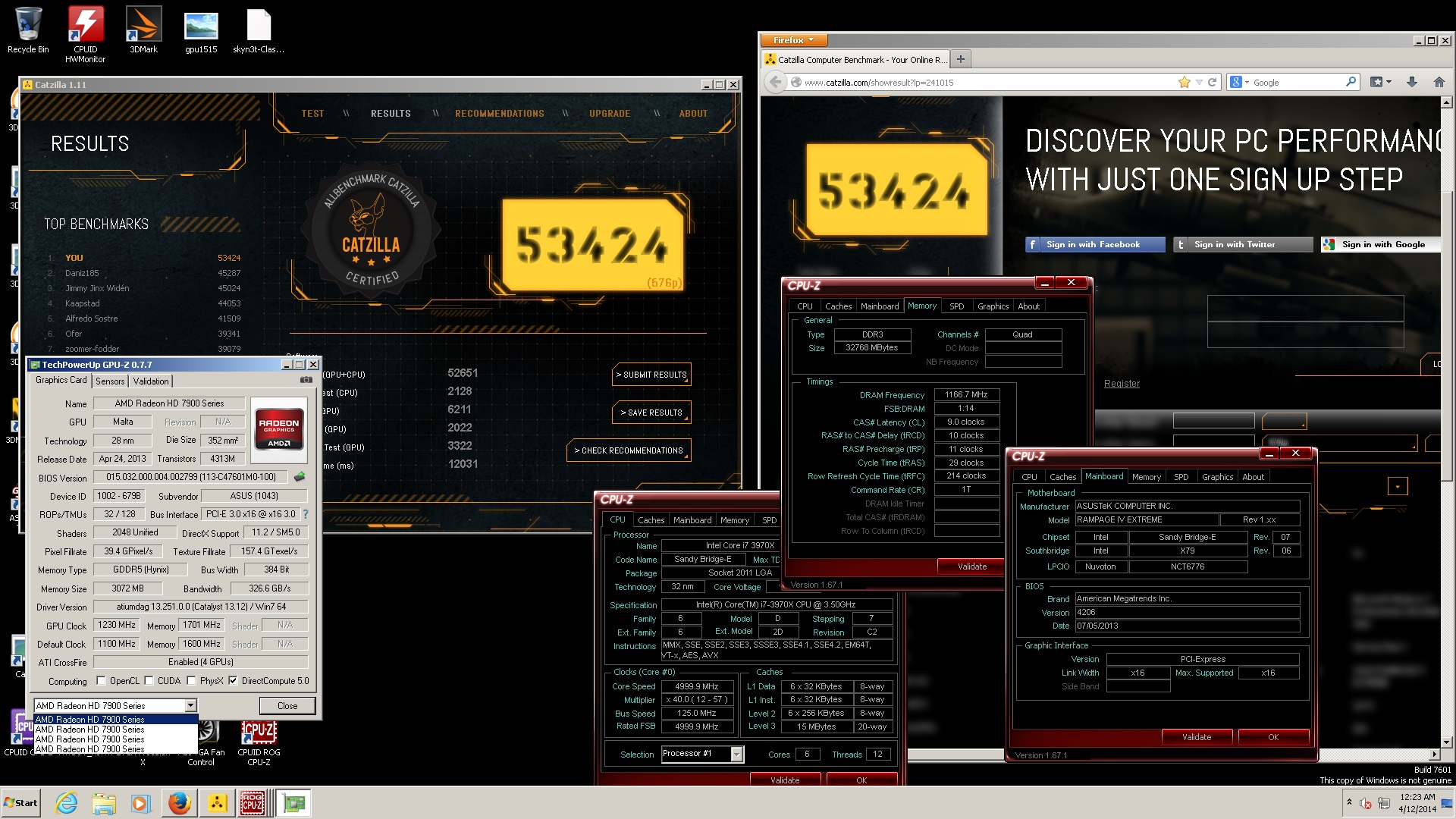Click Validate in CPU-Z Memory window
The height and width of the screenshot is (819, 1456).
click(x=972, y=566)
